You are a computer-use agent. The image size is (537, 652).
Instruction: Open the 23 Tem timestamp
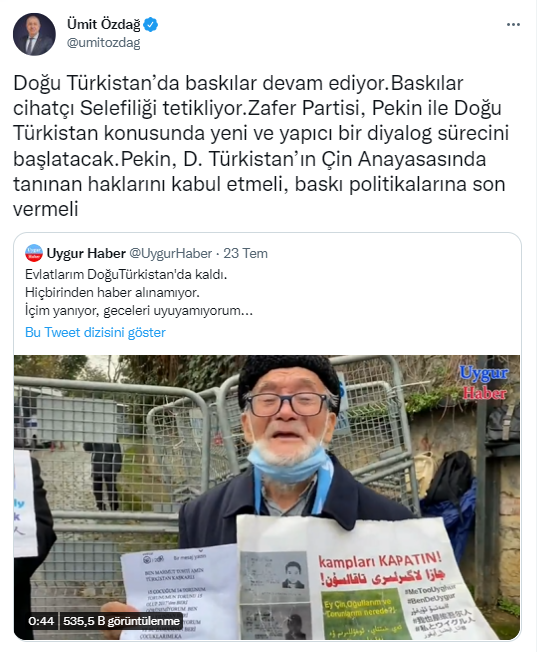tap(245, 253)
